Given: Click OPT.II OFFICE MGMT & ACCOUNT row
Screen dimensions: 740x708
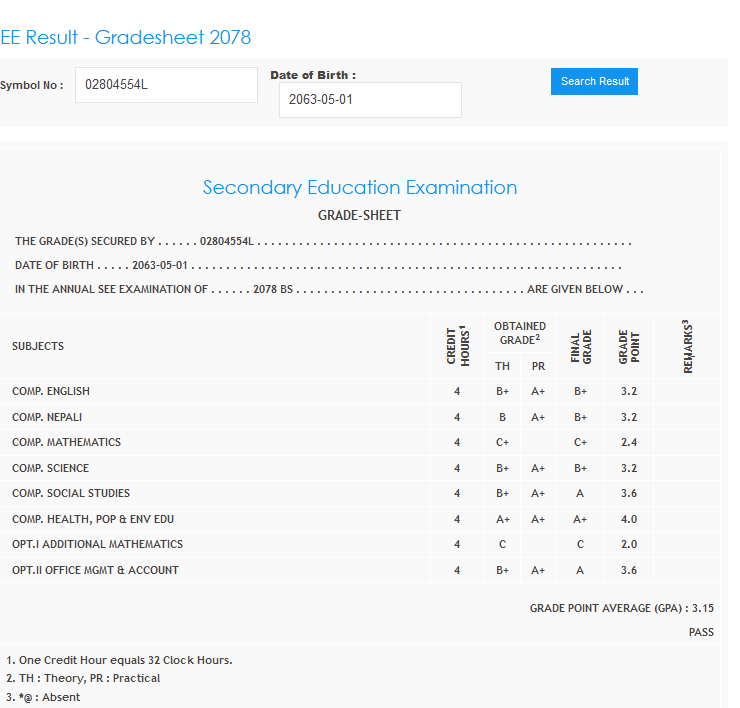Looking at the screenshot, I should (x=95, y=570).
